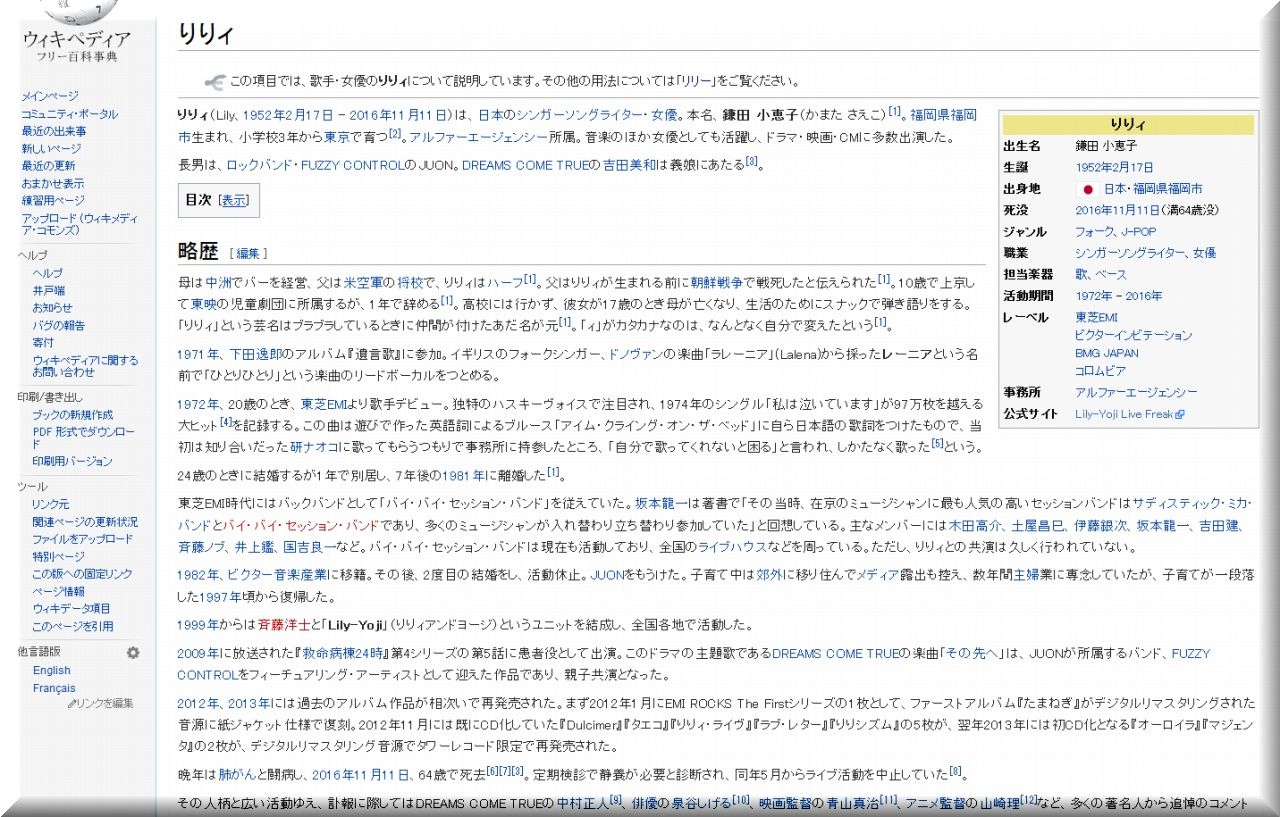Open この版への固定リンク
The width and height of the screenshot is (1280, 817).
[x=82, y=574]
